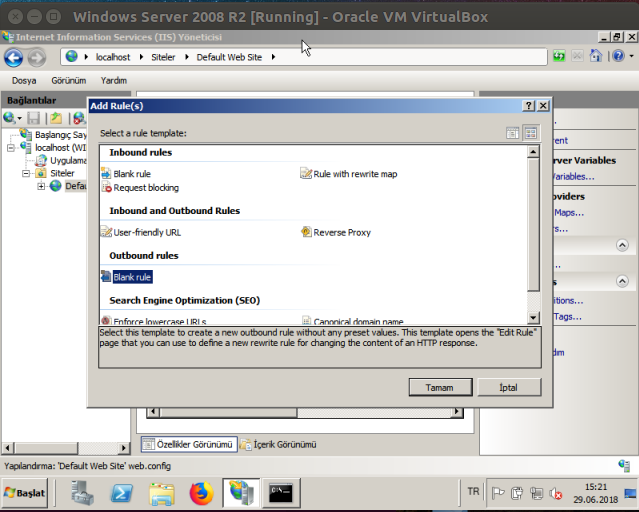
Task: Expand the Default Web Site node
Action: click(x=41, y=186)
